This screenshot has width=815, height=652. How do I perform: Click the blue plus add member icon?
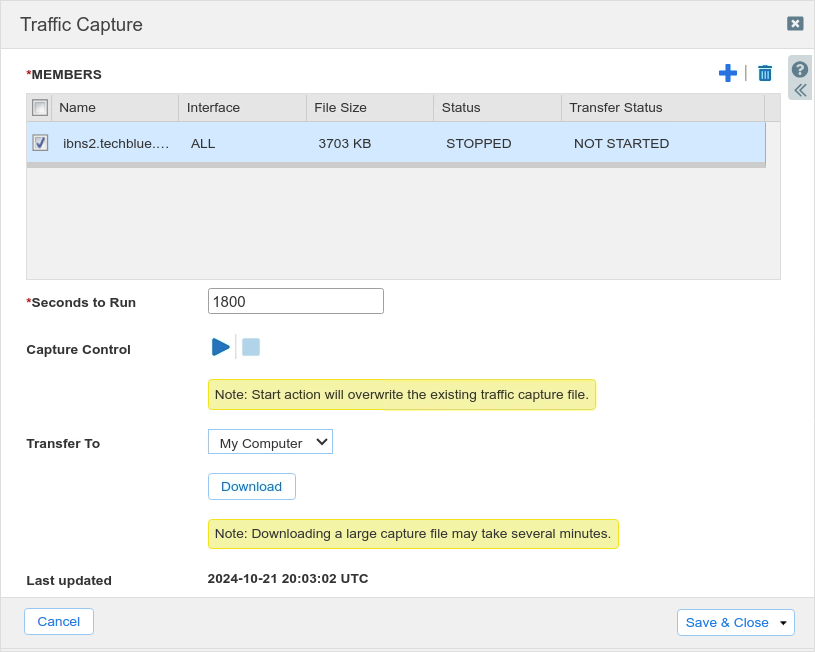(x=728, y=73)
